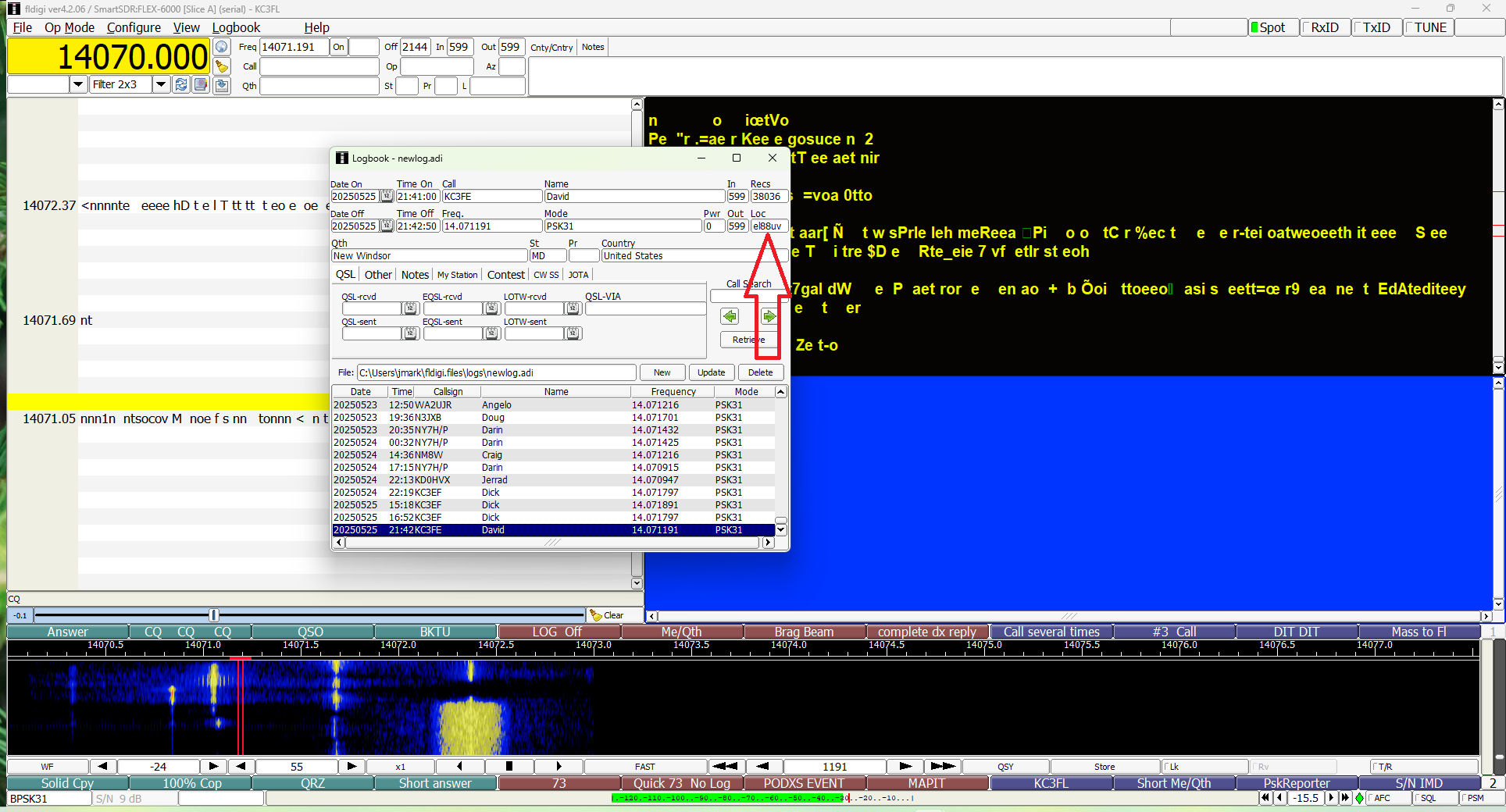Select the KD0HVX Jerrad log entry
This screenshot has height=812, width=1506.
(554, 480)
